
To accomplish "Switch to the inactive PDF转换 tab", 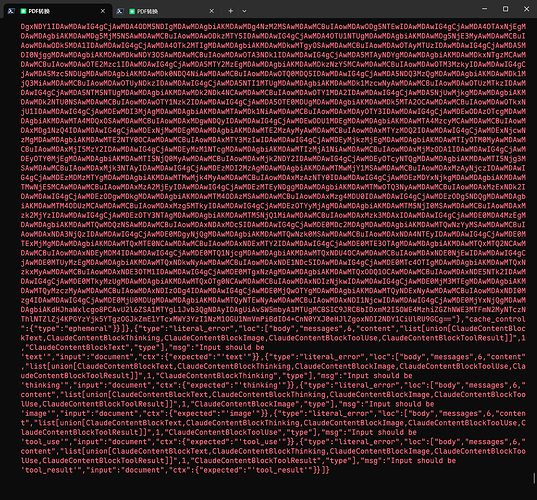I will tap(165, 11).
